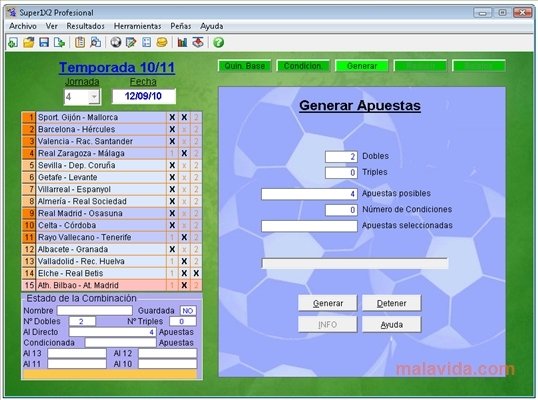Viewport: 538px width, 400px height.
Task: Open file with the yellow folder icon
Action: tap(29, 43)
